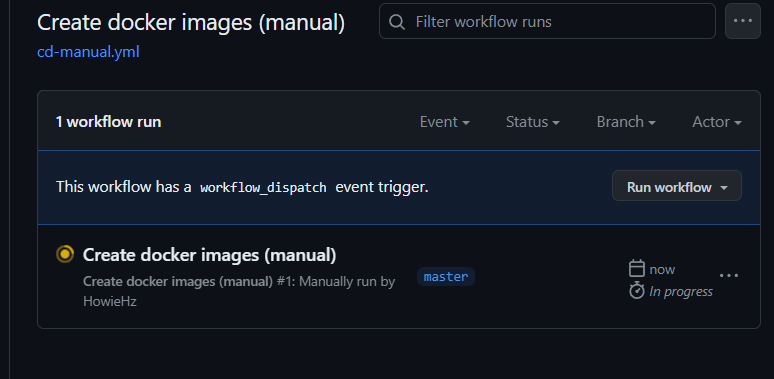Click the workflow_dispatch code text
774x379 pixels.
coord(263,188)
